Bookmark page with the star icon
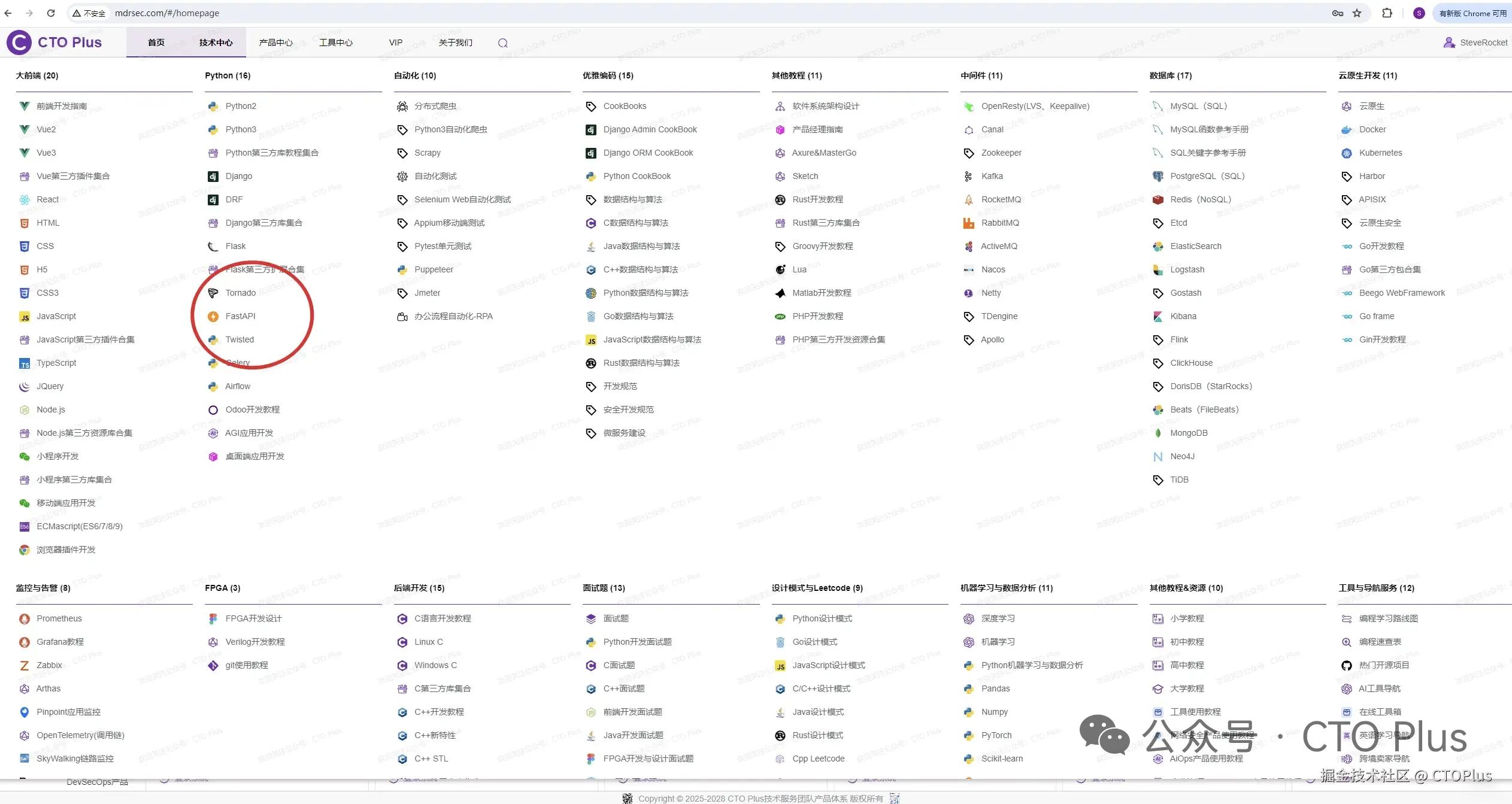The width and height of the screenshot is (1512, 804). point(1357,13)
